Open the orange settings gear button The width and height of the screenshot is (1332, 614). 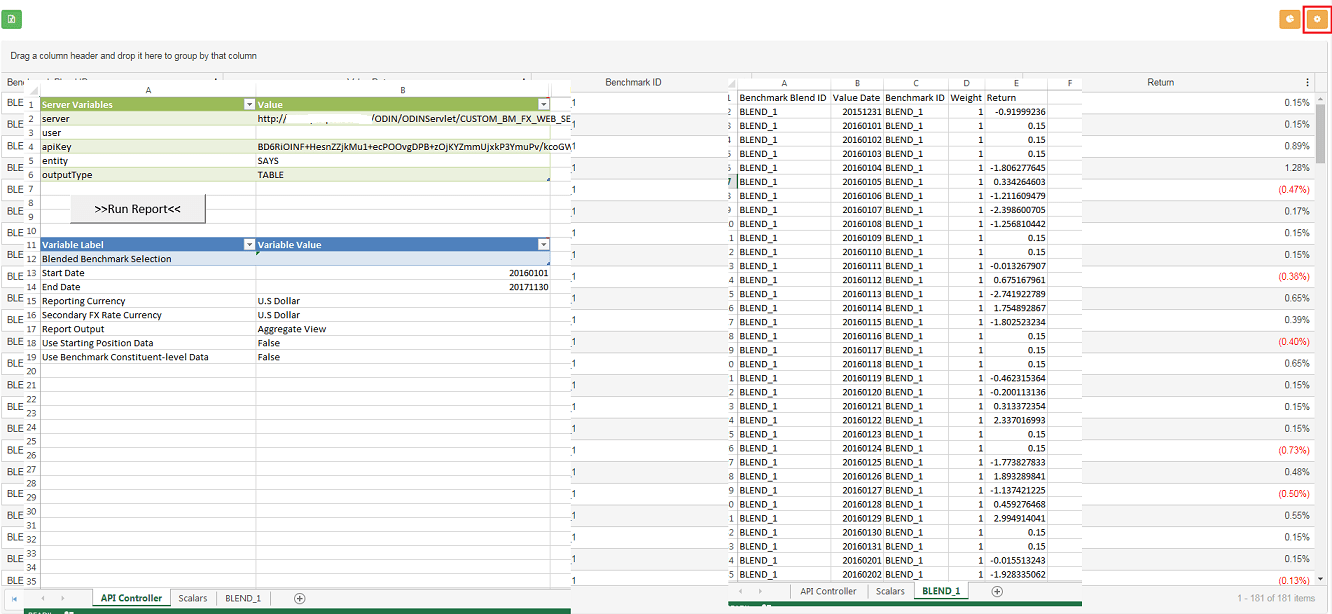(x=1317, y=19)
